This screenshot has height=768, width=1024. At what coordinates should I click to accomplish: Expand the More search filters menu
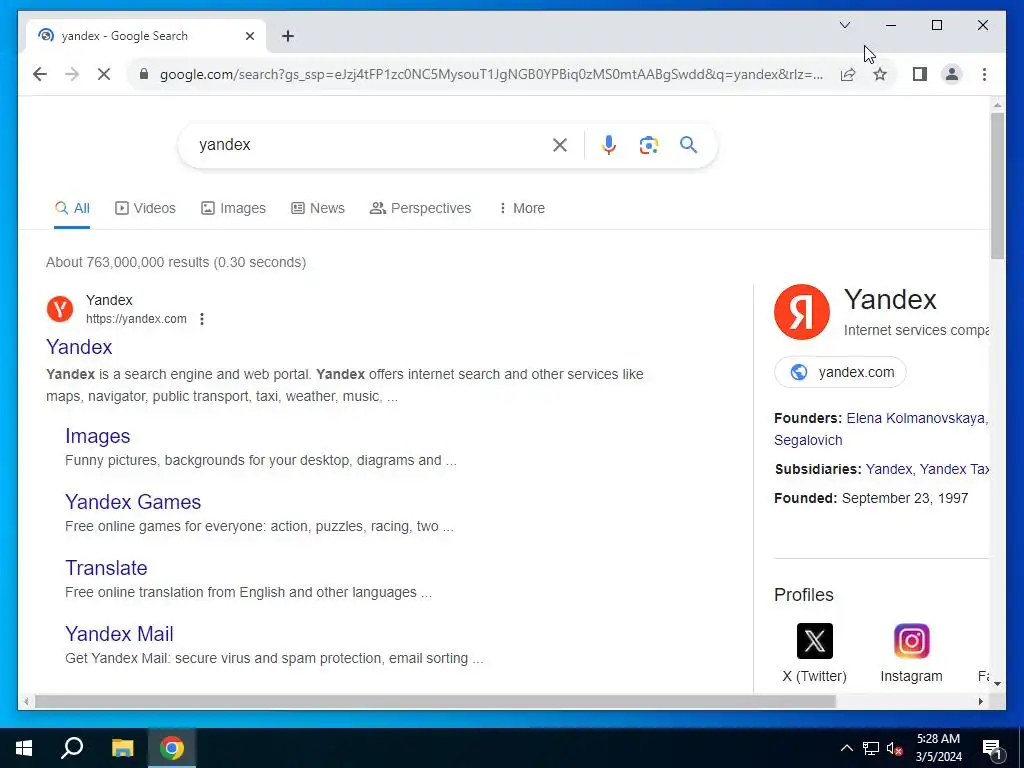tap(521, 208)
